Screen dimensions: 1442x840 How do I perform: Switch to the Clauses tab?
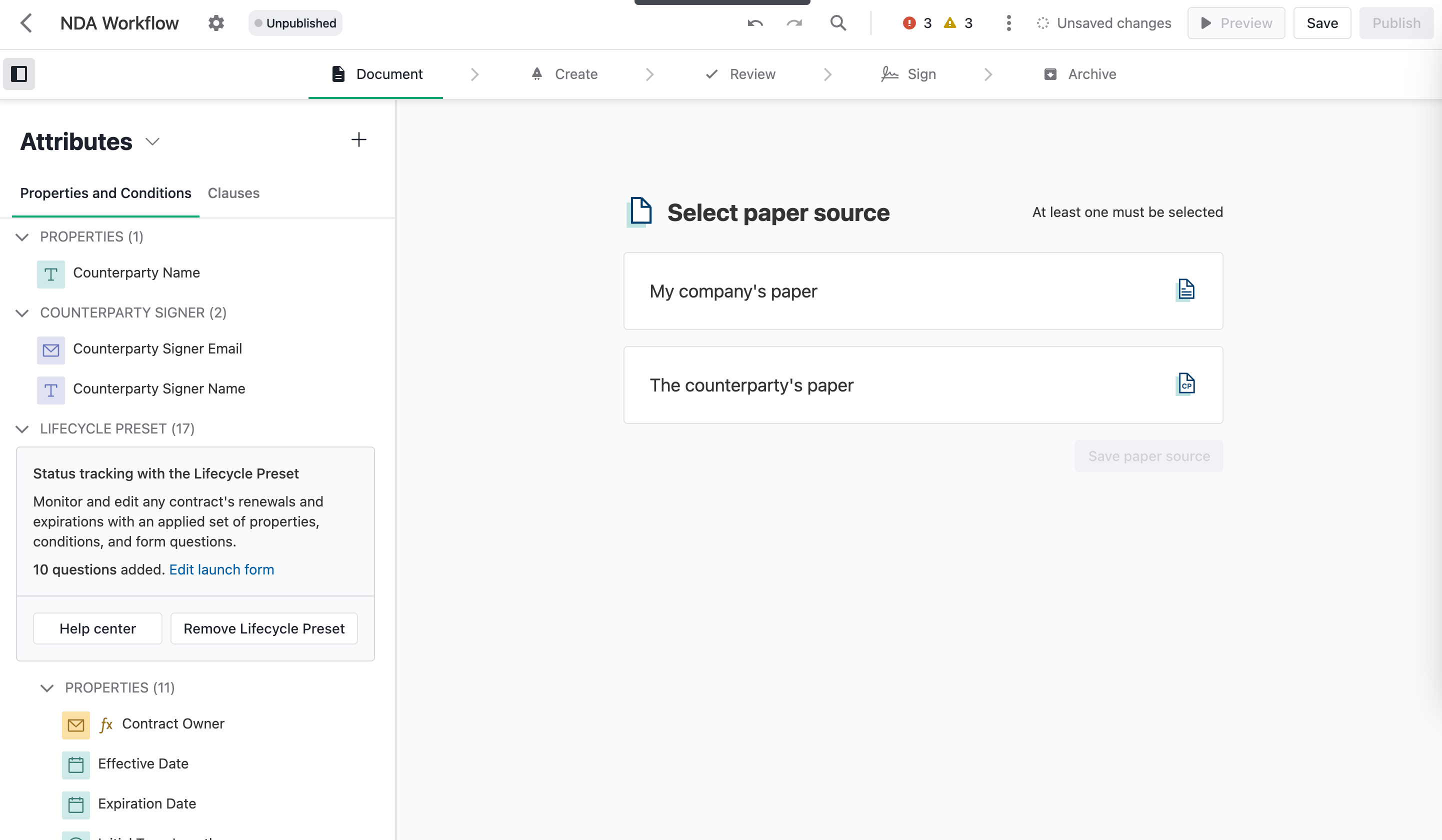tap(233, 193)
